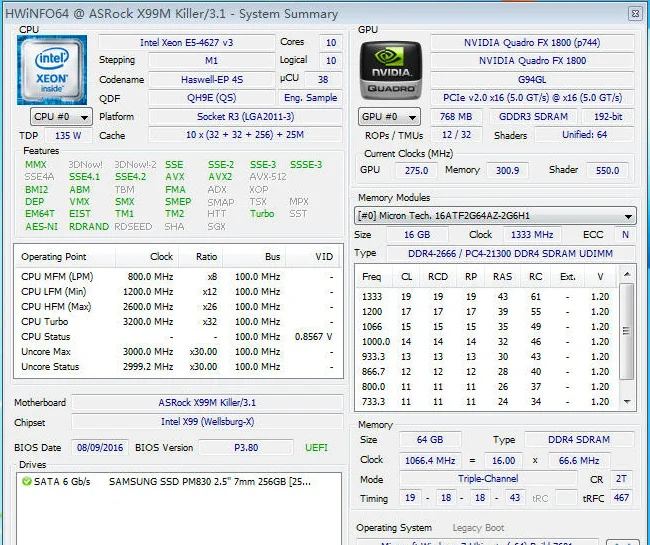Click the 0.8567 V CPU Status VID value
Screen dimensions: 650x545
(x=313, y=337)
